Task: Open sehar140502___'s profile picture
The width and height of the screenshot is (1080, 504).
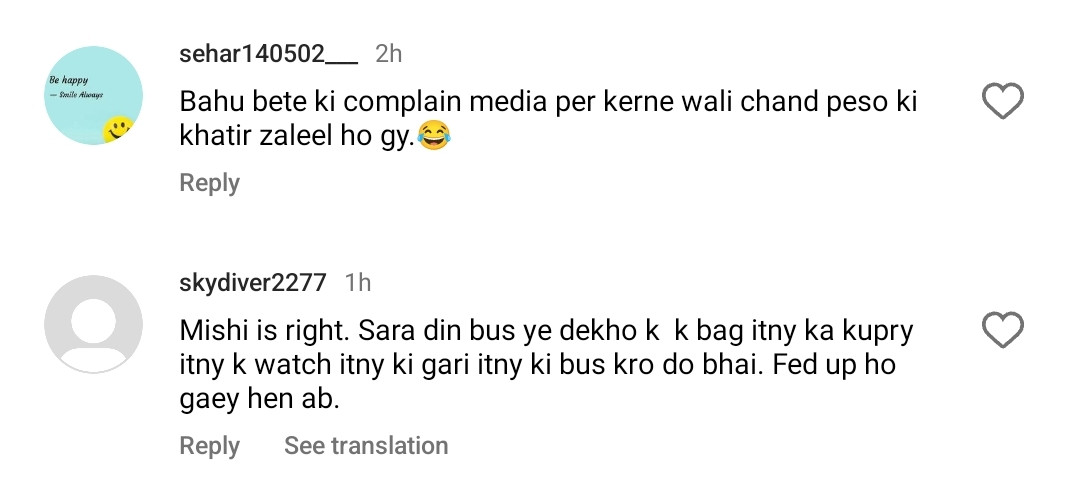Action: tap(94, 95)
